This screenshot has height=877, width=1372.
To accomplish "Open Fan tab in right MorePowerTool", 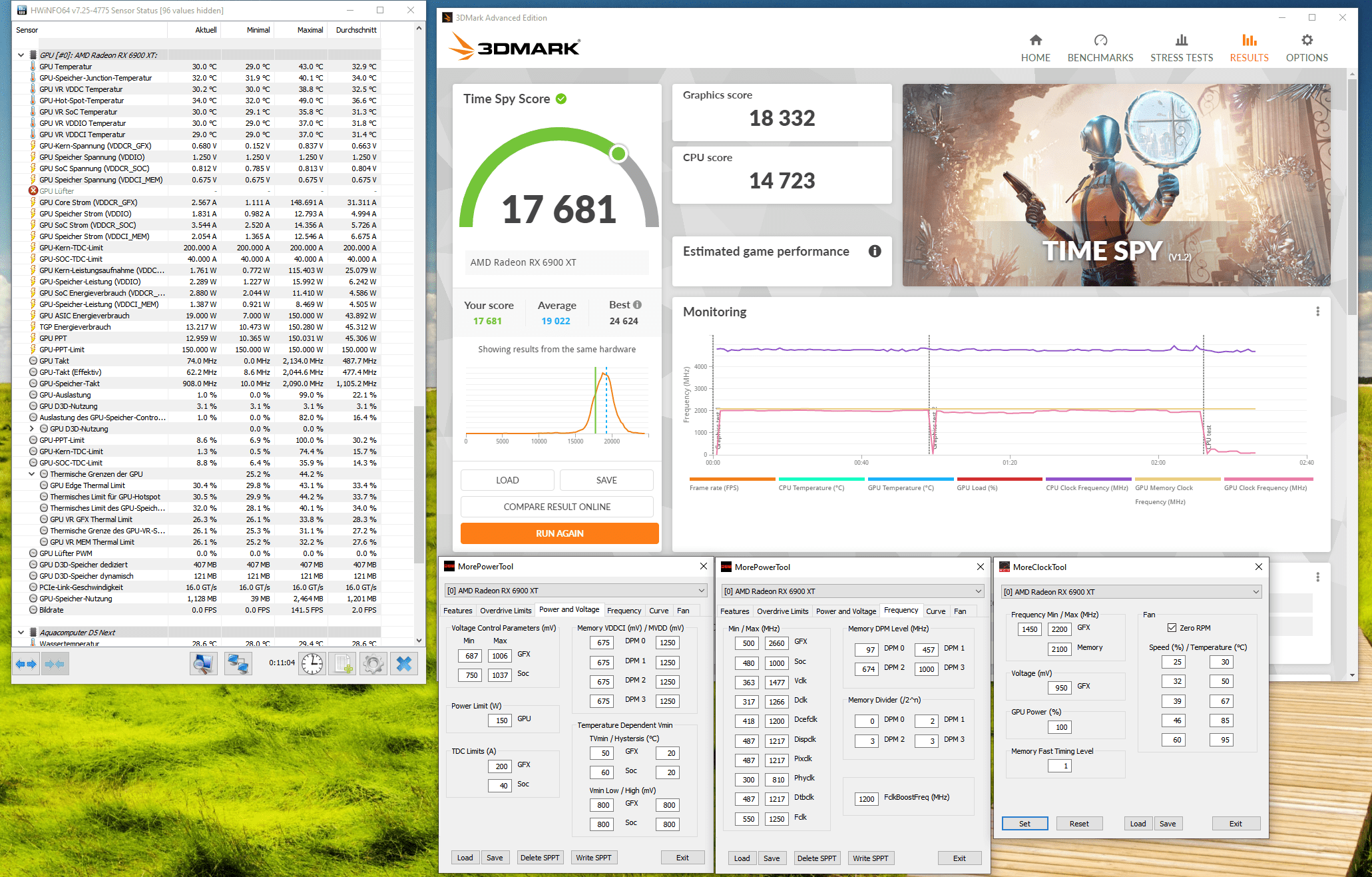I will [960, 611].
